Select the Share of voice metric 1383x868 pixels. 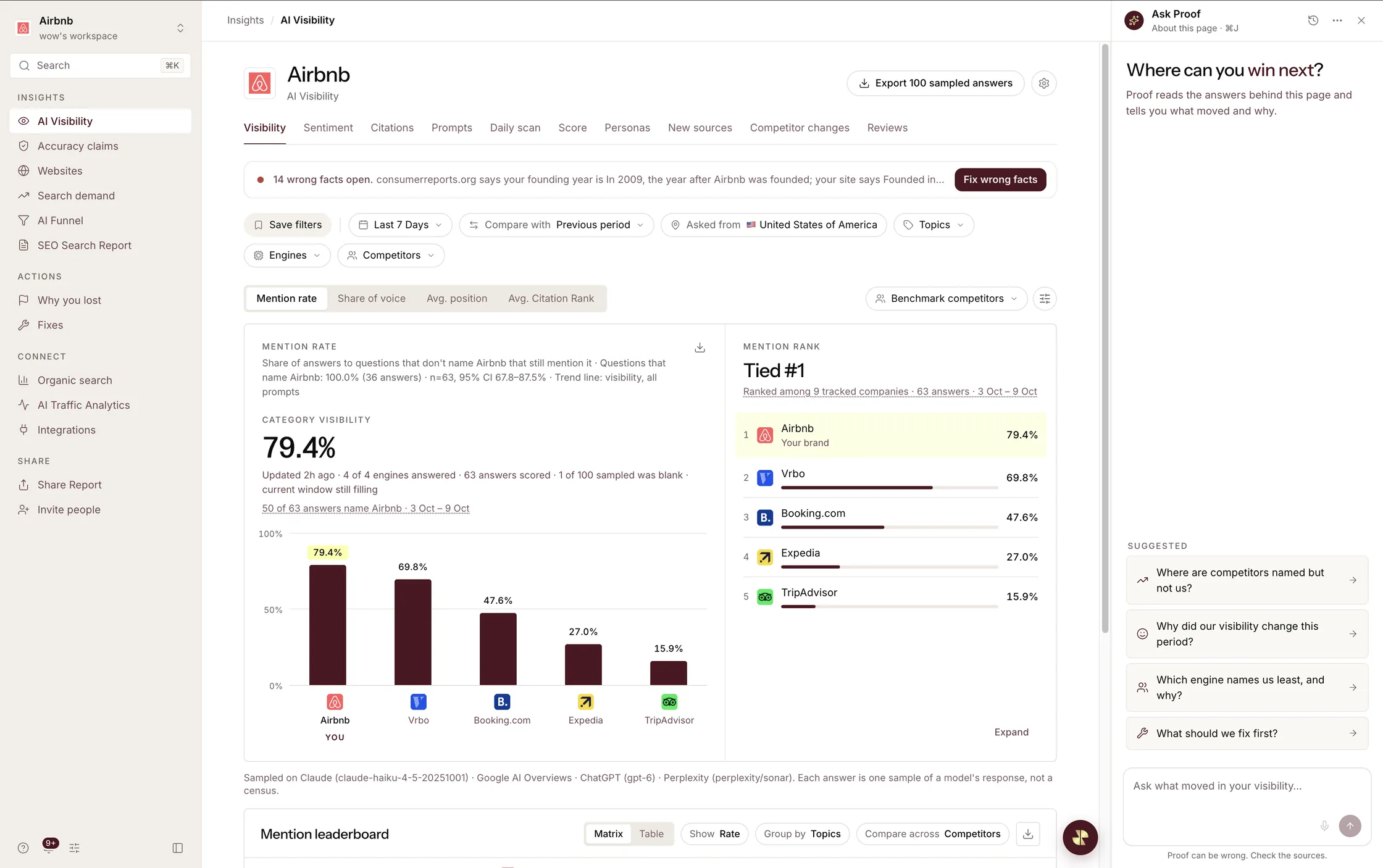[372, 298]
